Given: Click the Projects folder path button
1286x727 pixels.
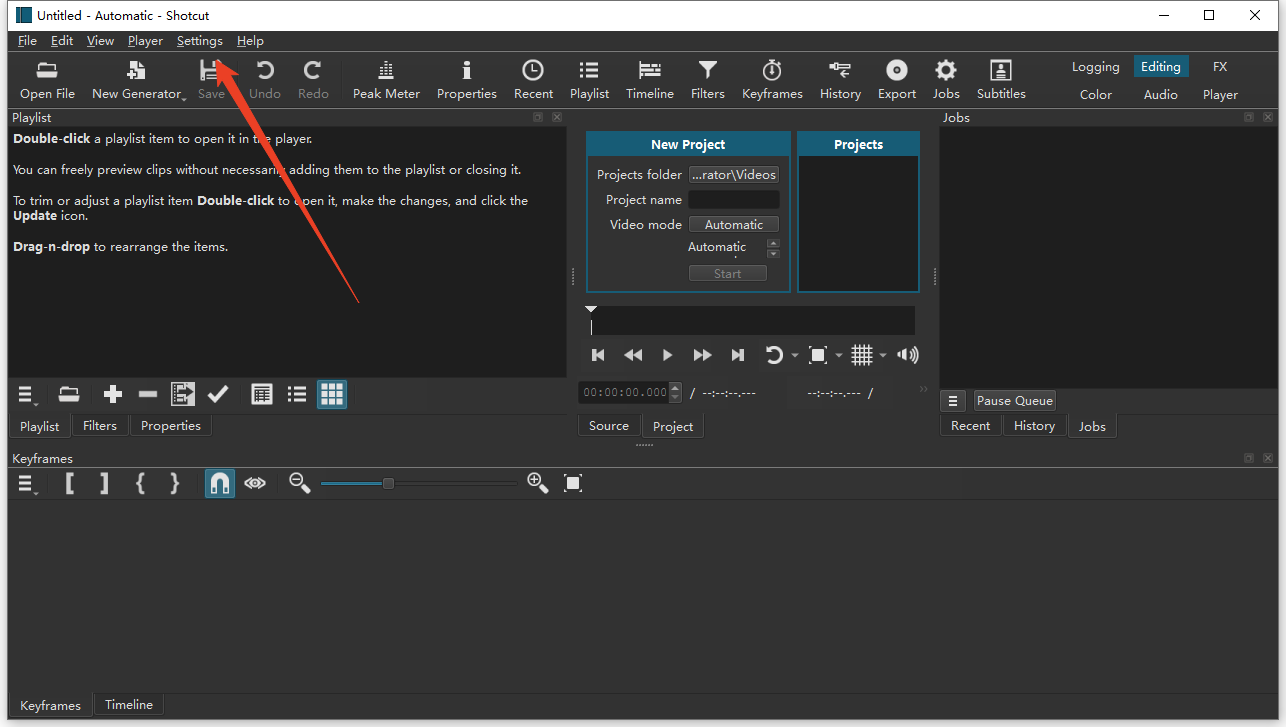Looking at the screenshot, I should pos(733,174).
